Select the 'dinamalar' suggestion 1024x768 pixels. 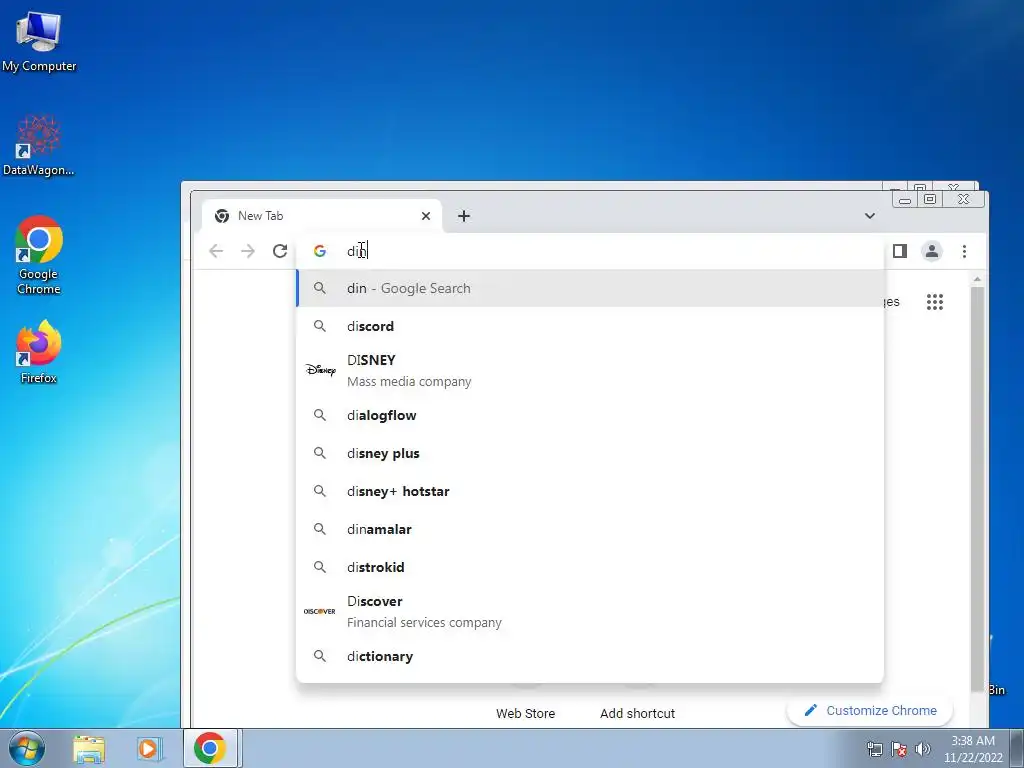(590, 530)
